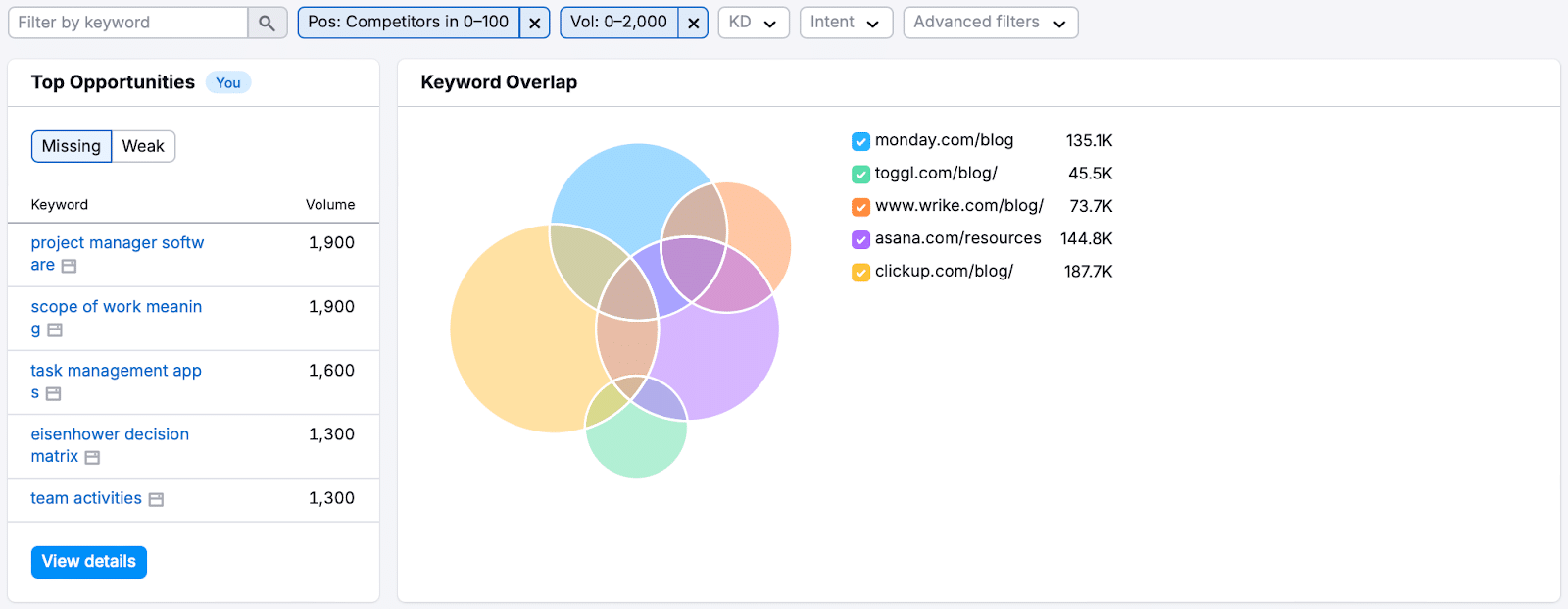The height and width of the screenshot is (609, 1568).
Task: Open the project manager software keyword link
Action: [x=117, y=253]
